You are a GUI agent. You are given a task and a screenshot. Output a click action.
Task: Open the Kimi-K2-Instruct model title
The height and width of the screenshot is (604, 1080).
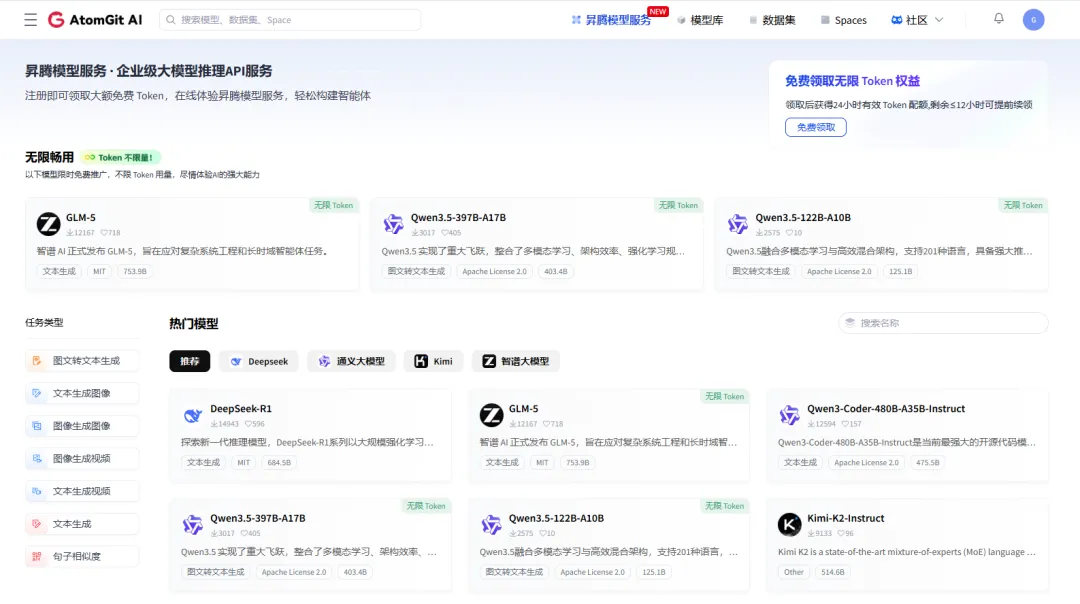pos(846,518)
